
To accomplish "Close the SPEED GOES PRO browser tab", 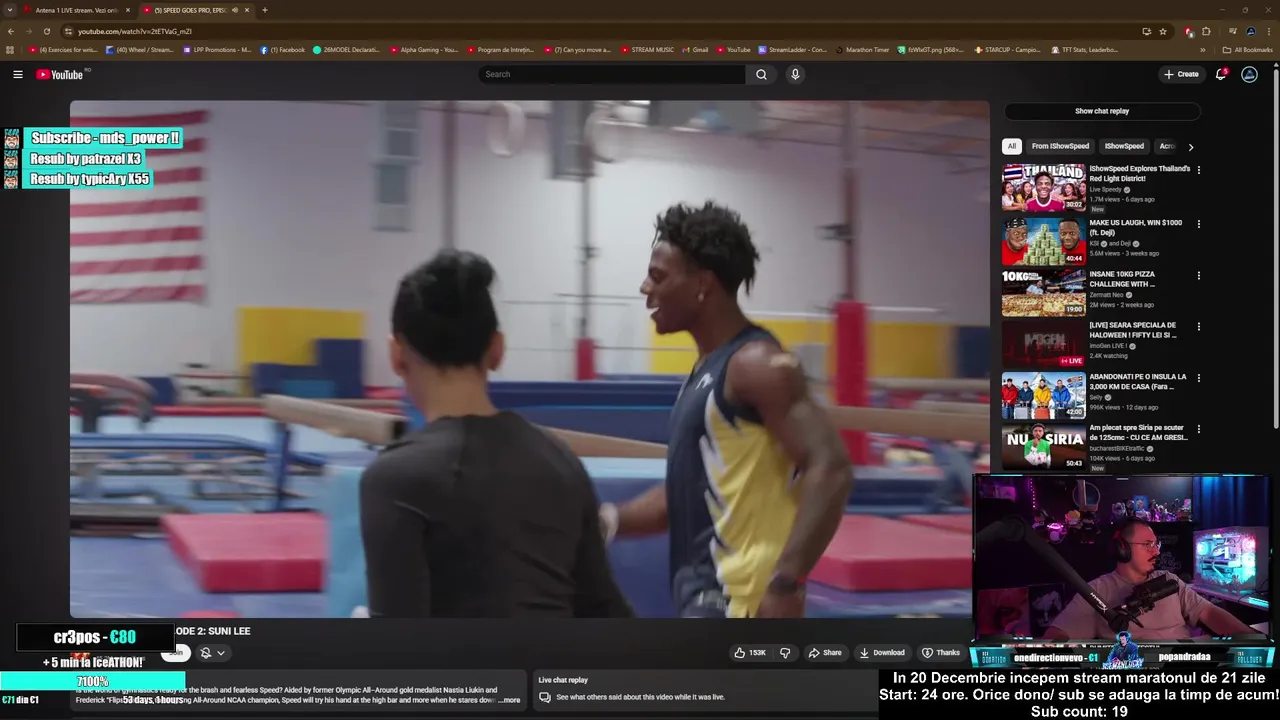I will (247, 10).
